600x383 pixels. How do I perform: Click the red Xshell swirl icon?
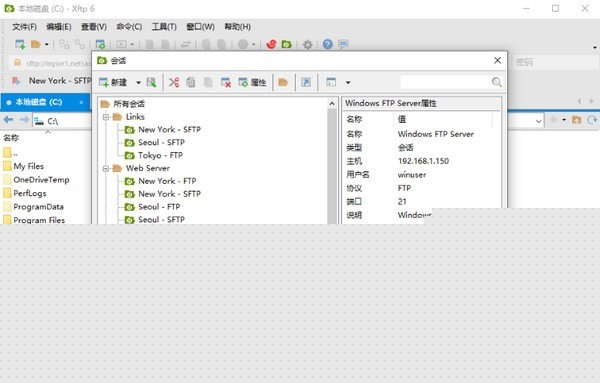tap(271, 44)
